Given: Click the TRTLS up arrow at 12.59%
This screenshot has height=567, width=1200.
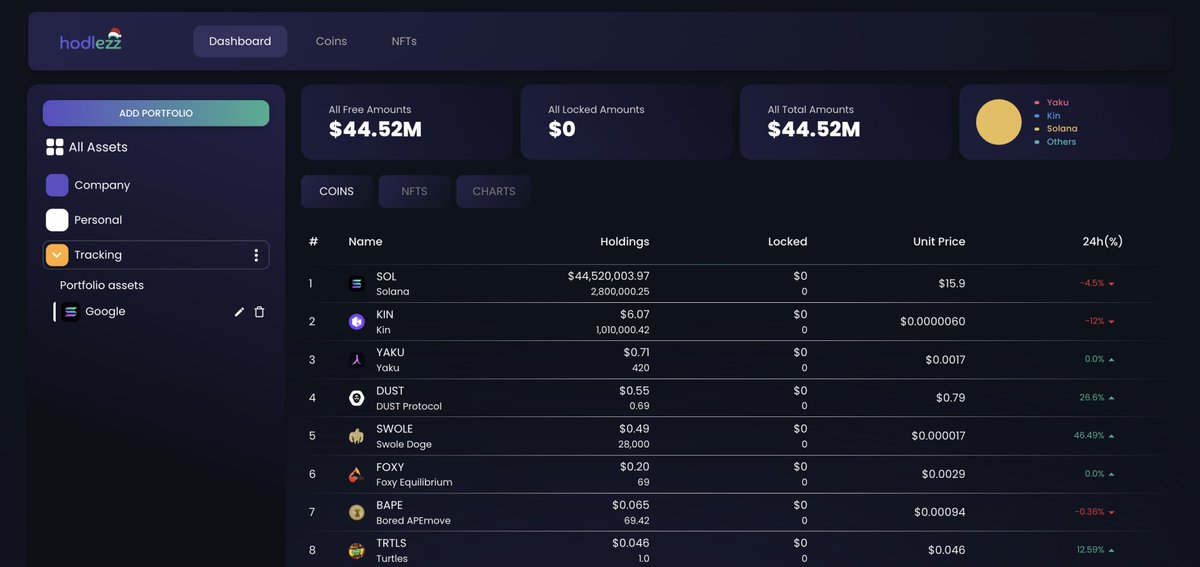Looking at the screenshot, I should [x=1111, y=550].
